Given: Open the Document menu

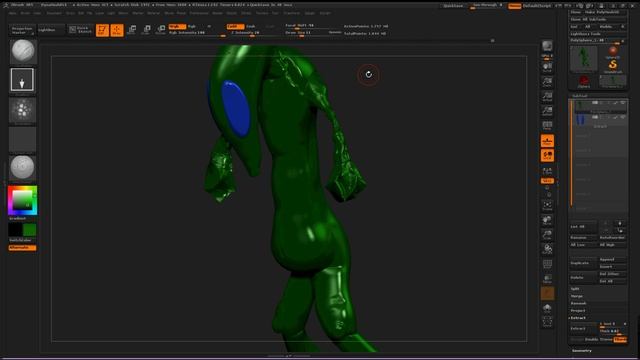Looking at the screenshot, I should pyautogui.click(x=54, y=13).
